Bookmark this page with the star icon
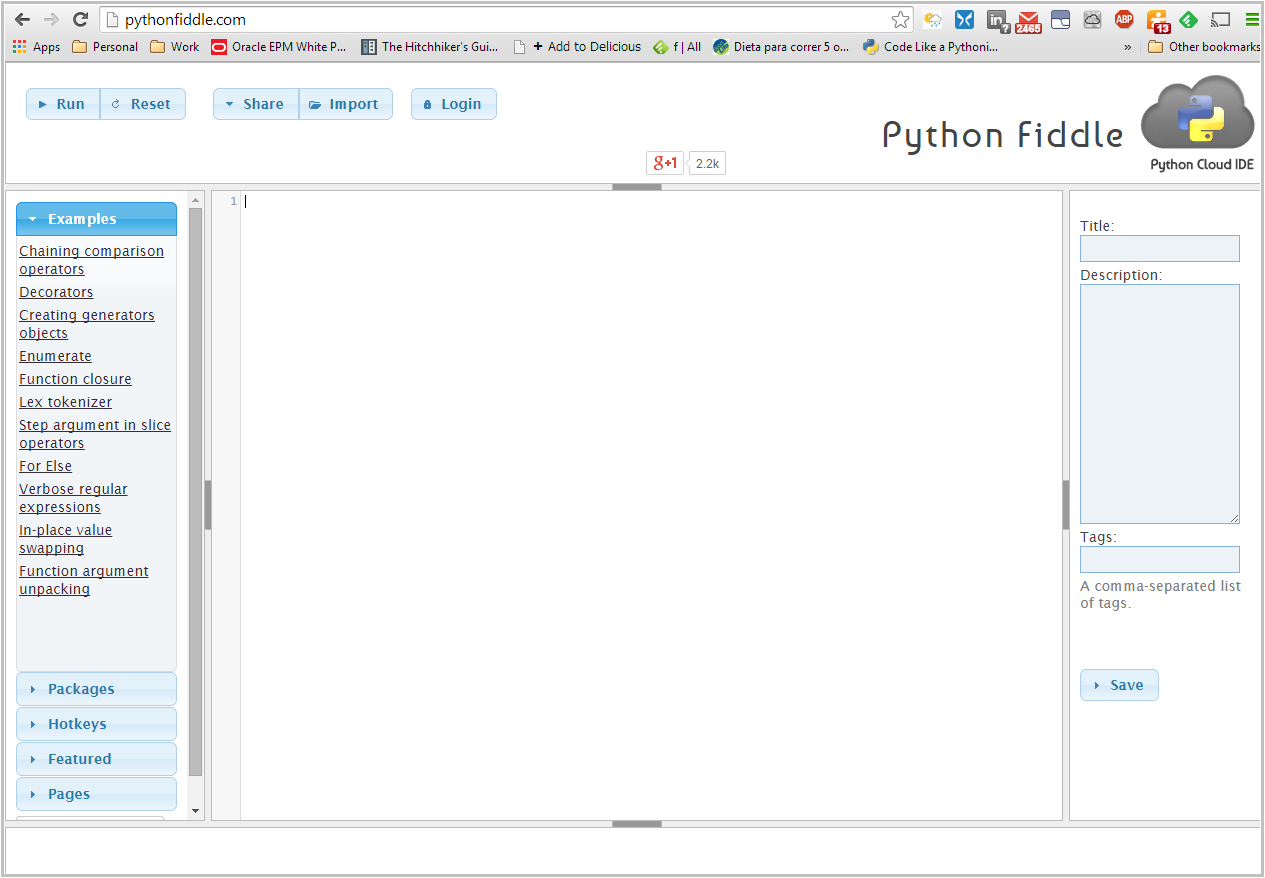The width and height of the screenshot is (1265, 878). click(x=900, y=19)
